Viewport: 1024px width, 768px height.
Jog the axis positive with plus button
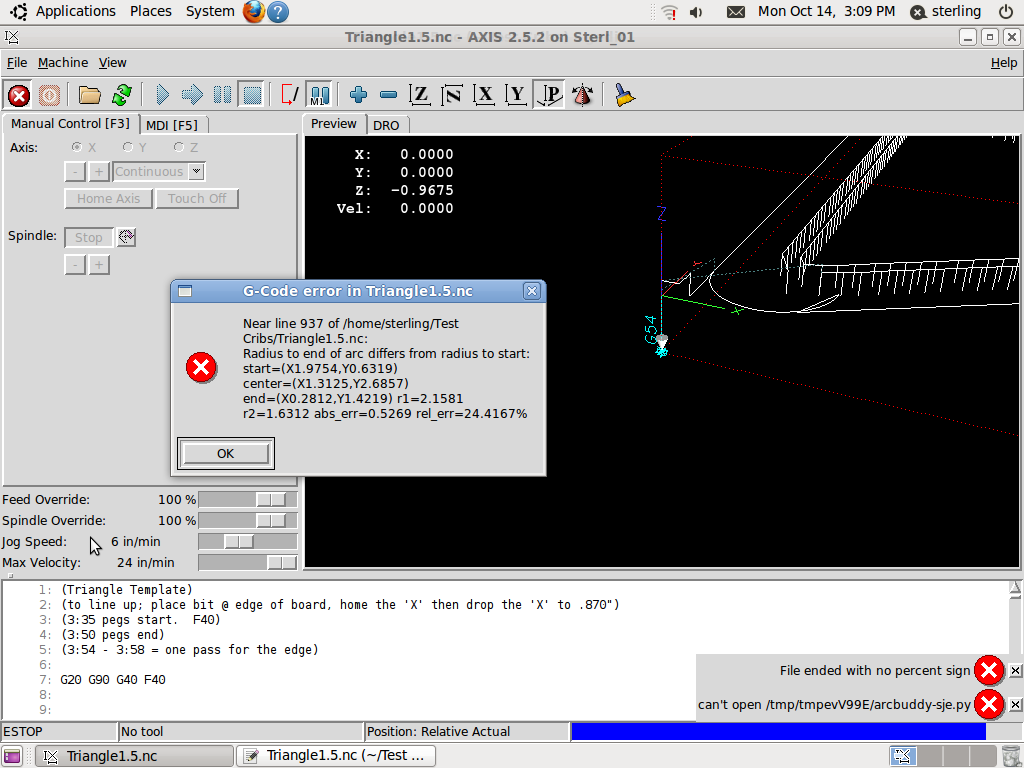99,172
